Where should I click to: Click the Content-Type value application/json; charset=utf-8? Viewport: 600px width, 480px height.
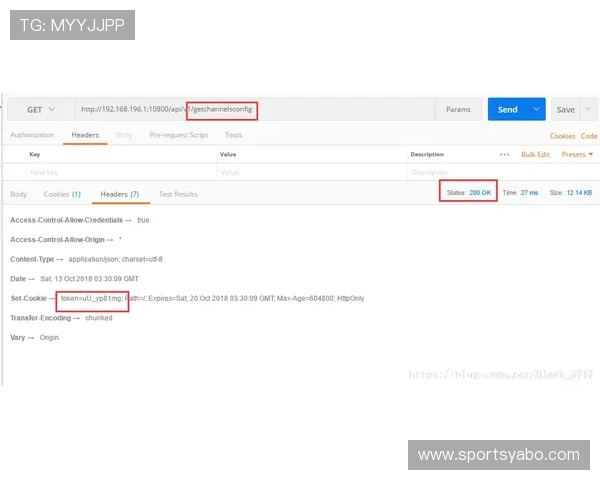[116, 260]
